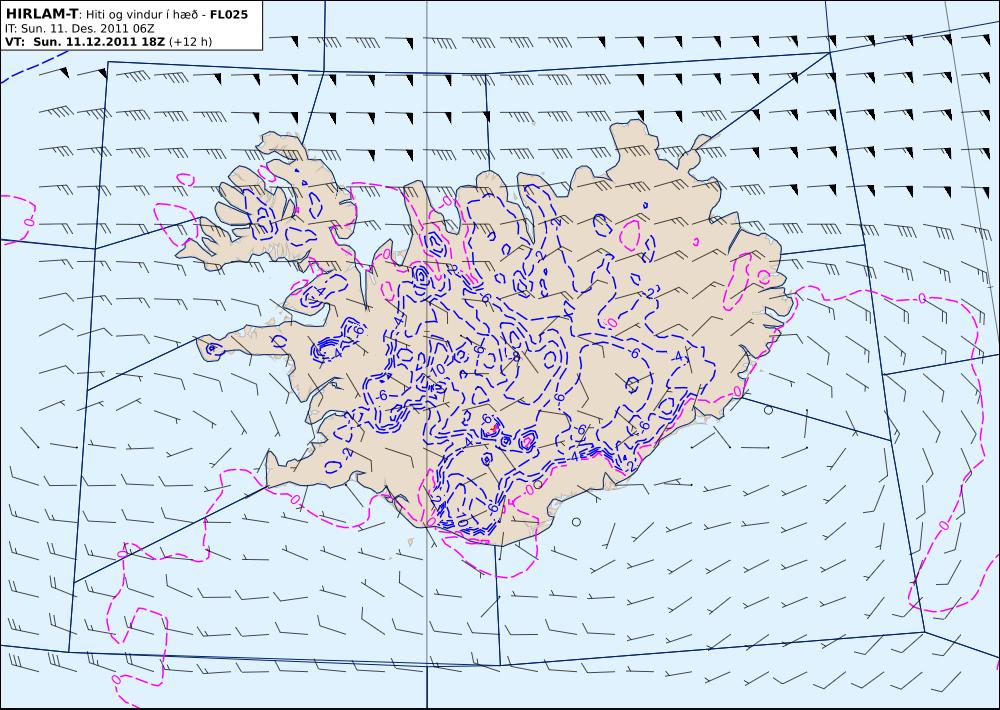The image size is (1000, 710).
Task: Click the VT: Sun. 11.12.2011 18Z valid time
Action: [85, 42]
